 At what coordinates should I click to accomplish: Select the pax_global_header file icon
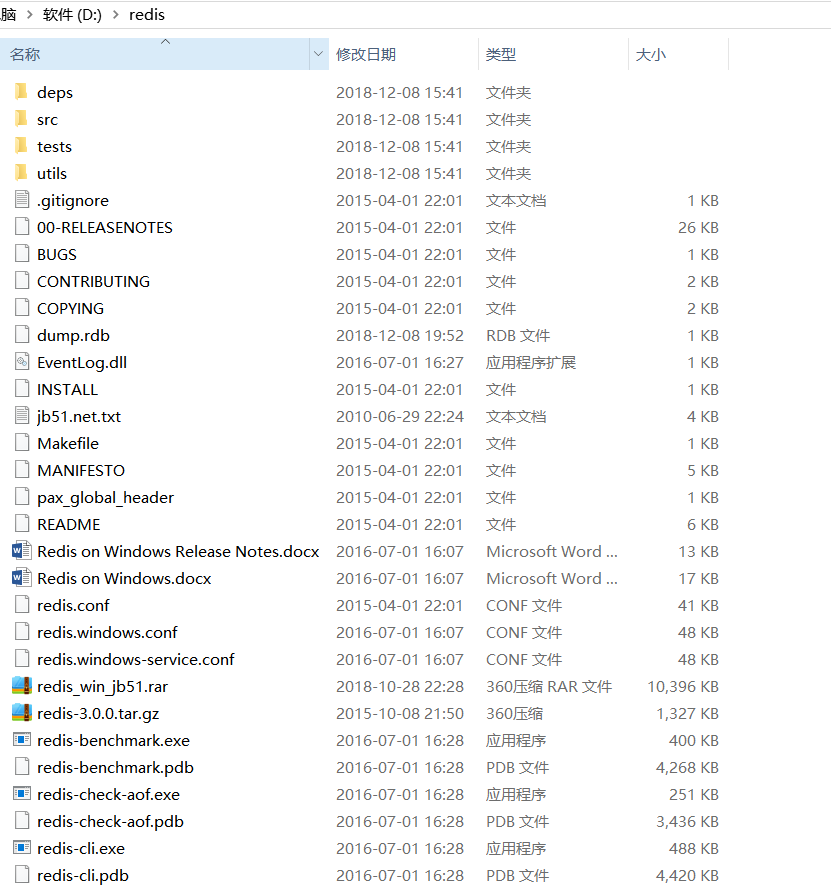point(22,497)
